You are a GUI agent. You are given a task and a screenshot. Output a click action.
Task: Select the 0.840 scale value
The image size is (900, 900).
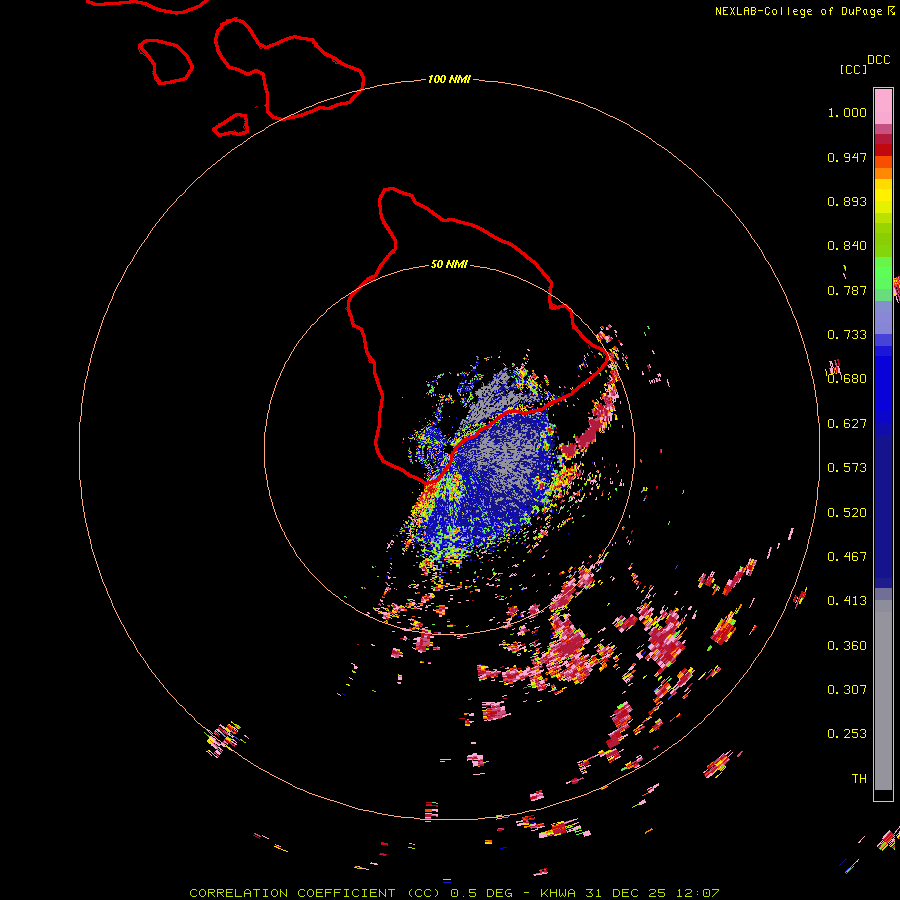[x=847, y=246]
